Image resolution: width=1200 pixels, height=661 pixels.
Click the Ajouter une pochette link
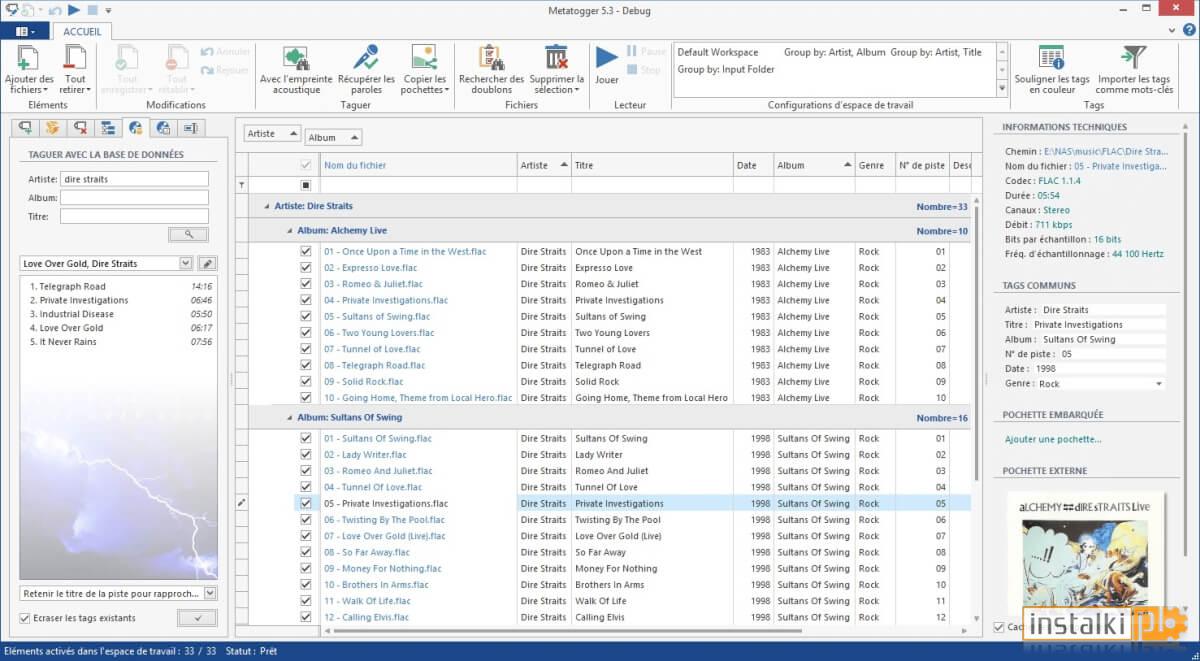pyautogui.click(x=1053, y=439)
